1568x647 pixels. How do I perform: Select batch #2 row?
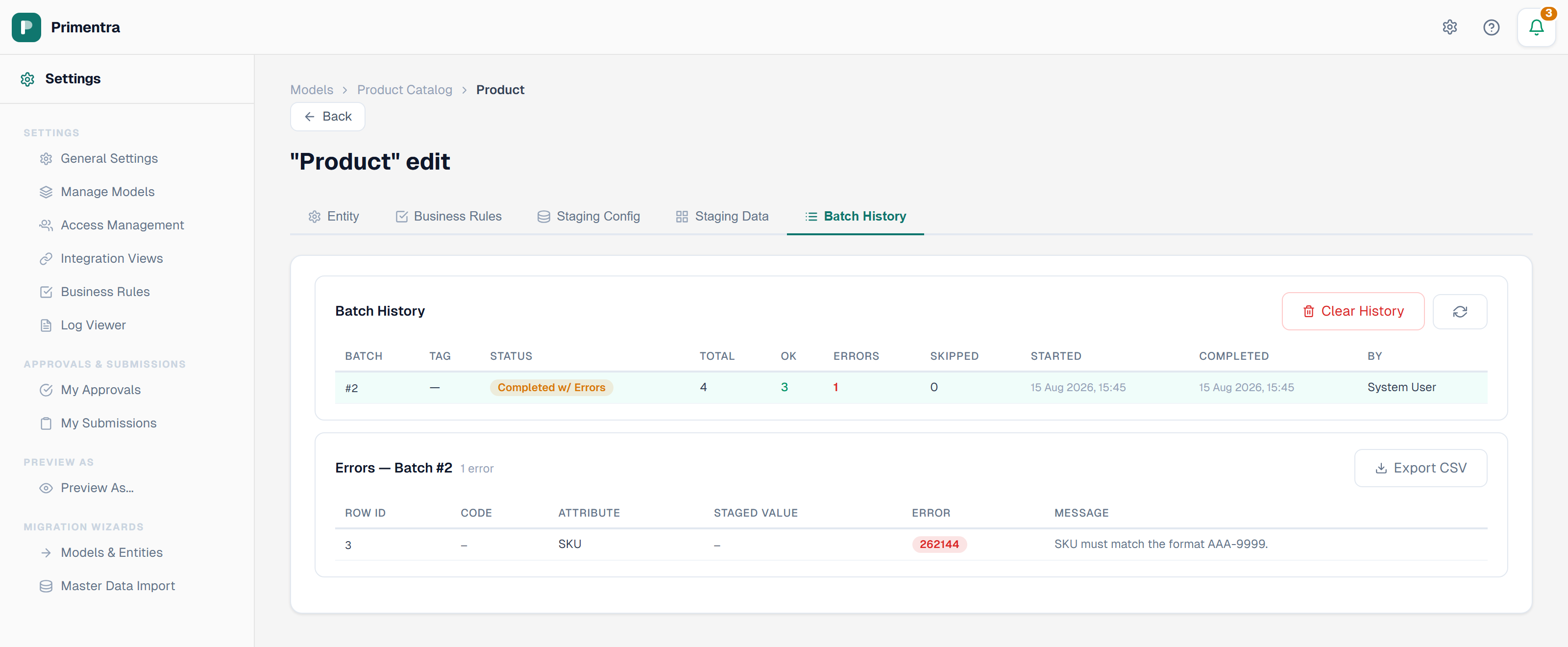click(x=910, y=388)
